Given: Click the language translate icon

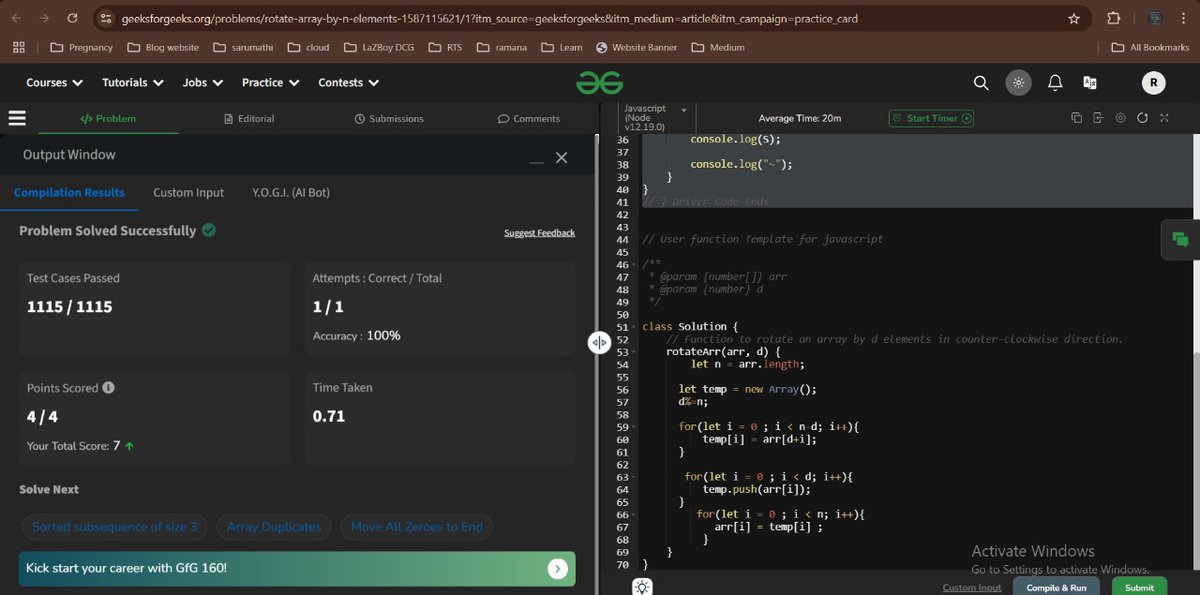Looking at the screenshot, I should coord(1090,83).
